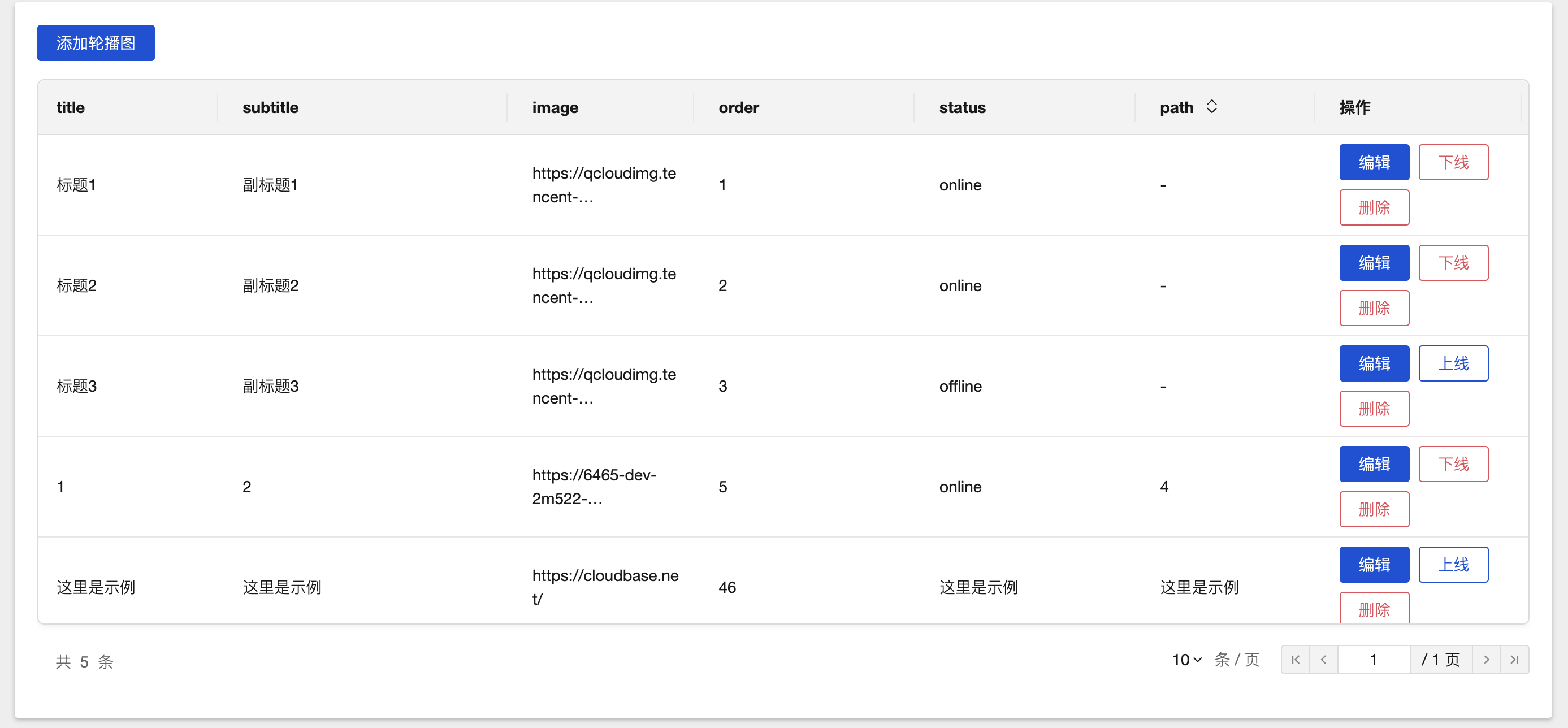This screenshot has height=728, width=1568.
Task: Click 上线 for the 这里是示例 row
Action: [1453, 564]
